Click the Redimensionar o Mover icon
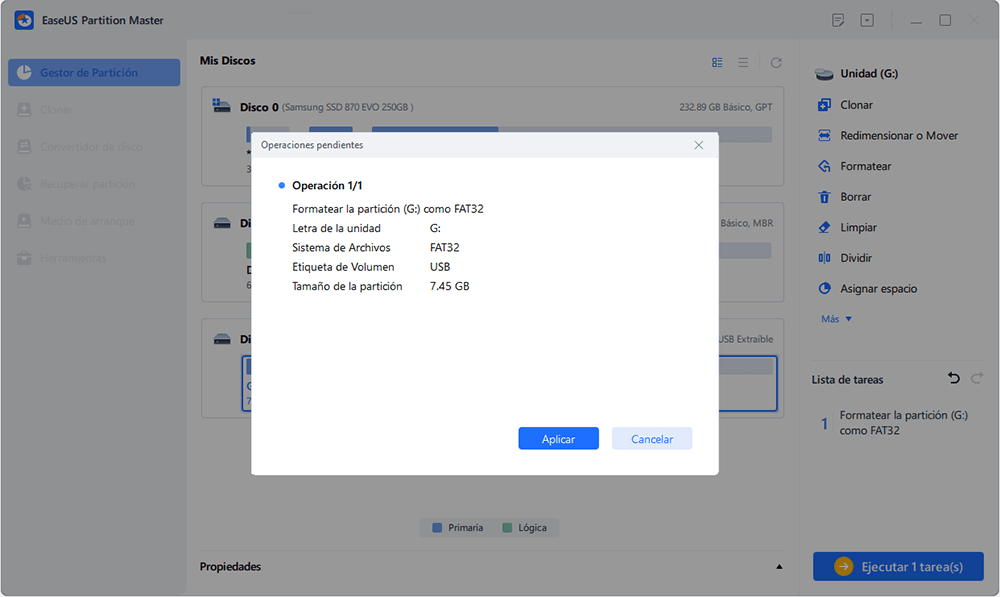This screenshot has width=1000, height=597. coord(825,135)
